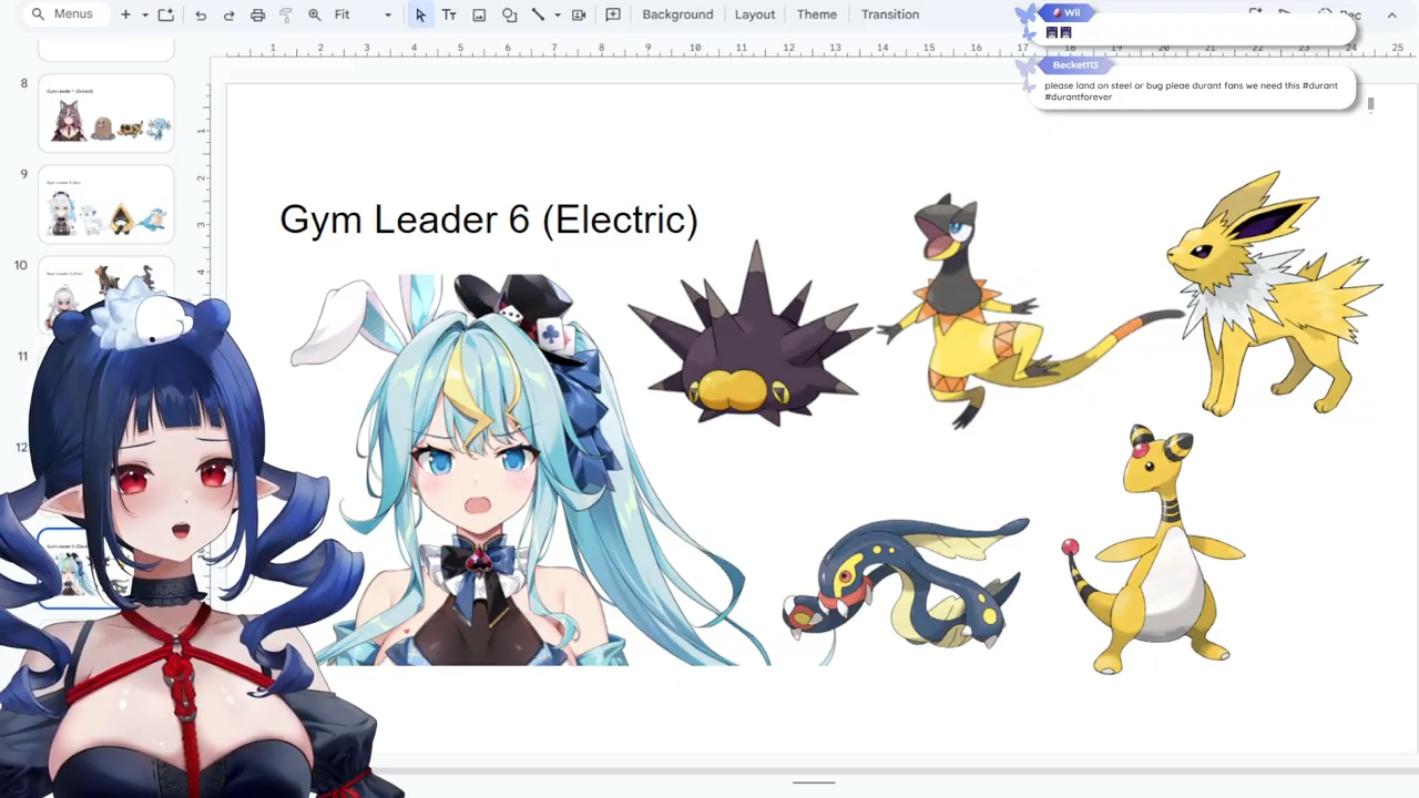The width and height of the screenshot is (1419, 798).
Task: Open the Background options
Action: click(678, 15)
